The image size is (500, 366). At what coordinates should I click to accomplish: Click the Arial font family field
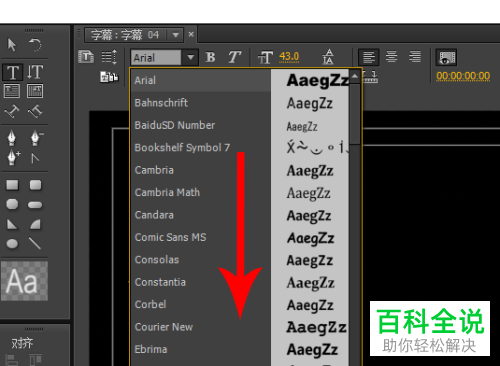tap(156, 57)
